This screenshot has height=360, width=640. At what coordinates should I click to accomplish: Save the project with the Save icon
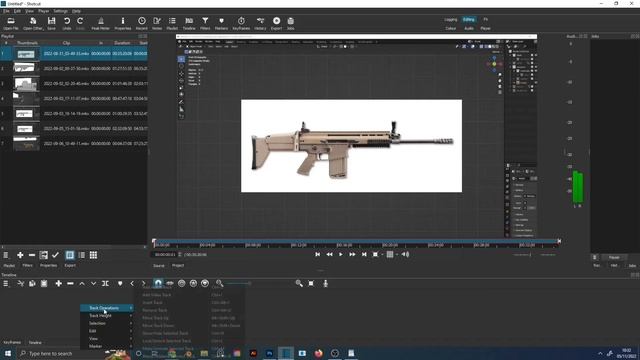click(x=51, y=23)
